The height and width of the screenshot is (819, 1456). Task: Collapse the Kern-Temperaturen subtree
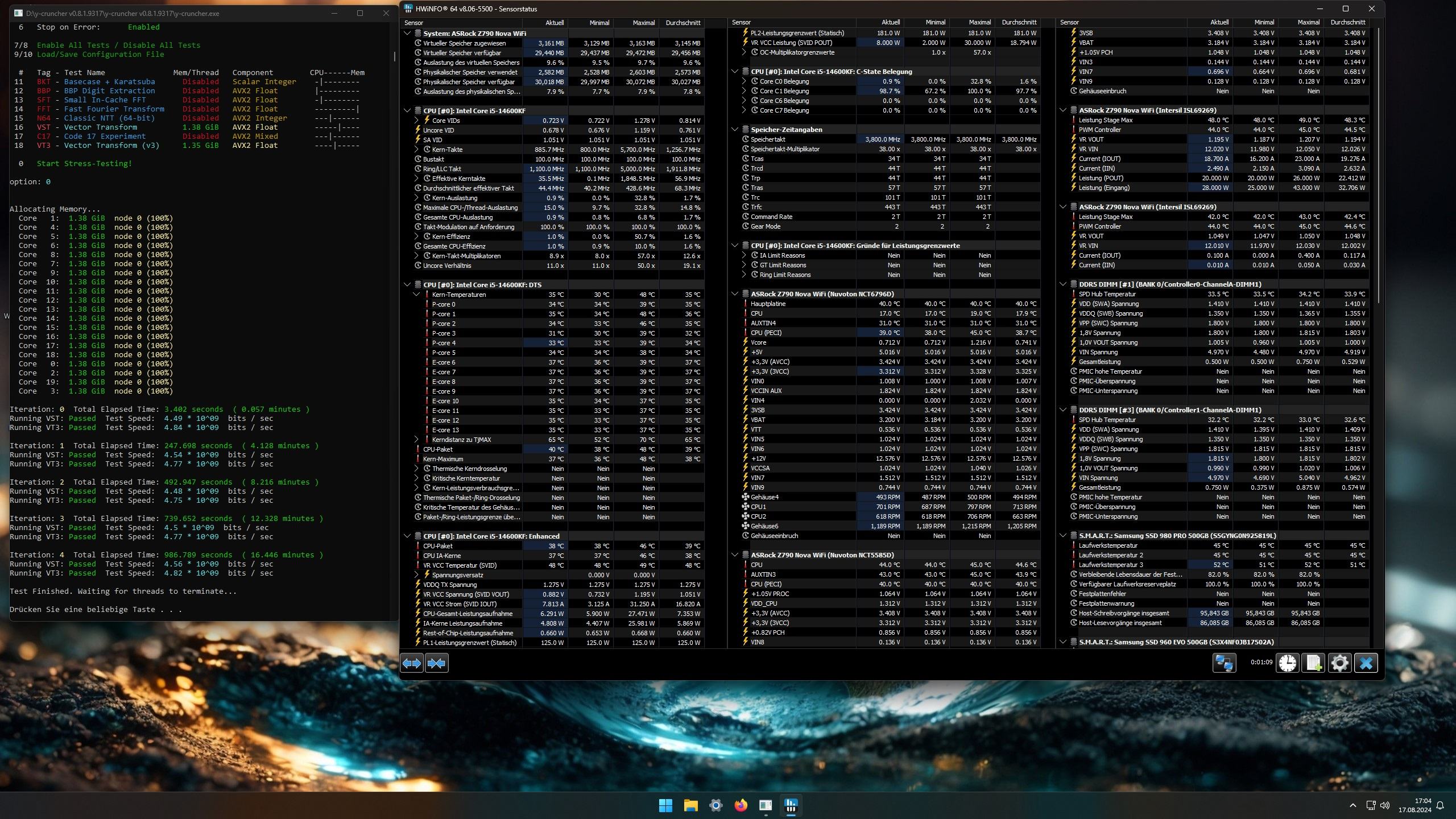[x=416, y=295]
